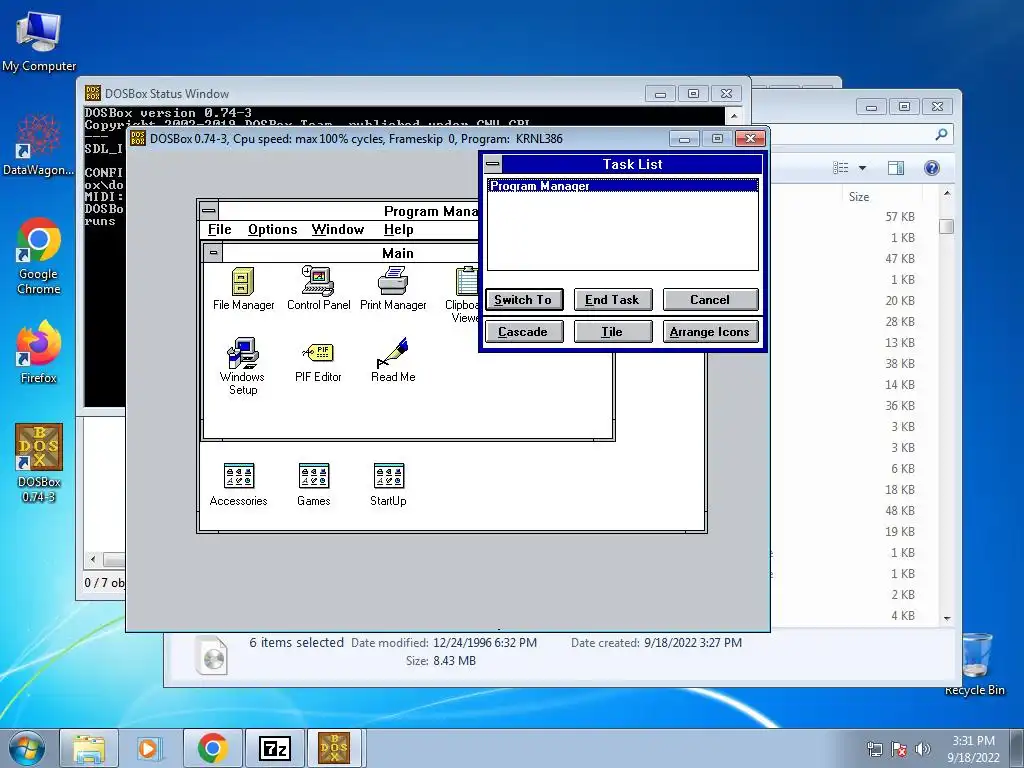Open Windows Media Player from taskbar

coord(150,748)
